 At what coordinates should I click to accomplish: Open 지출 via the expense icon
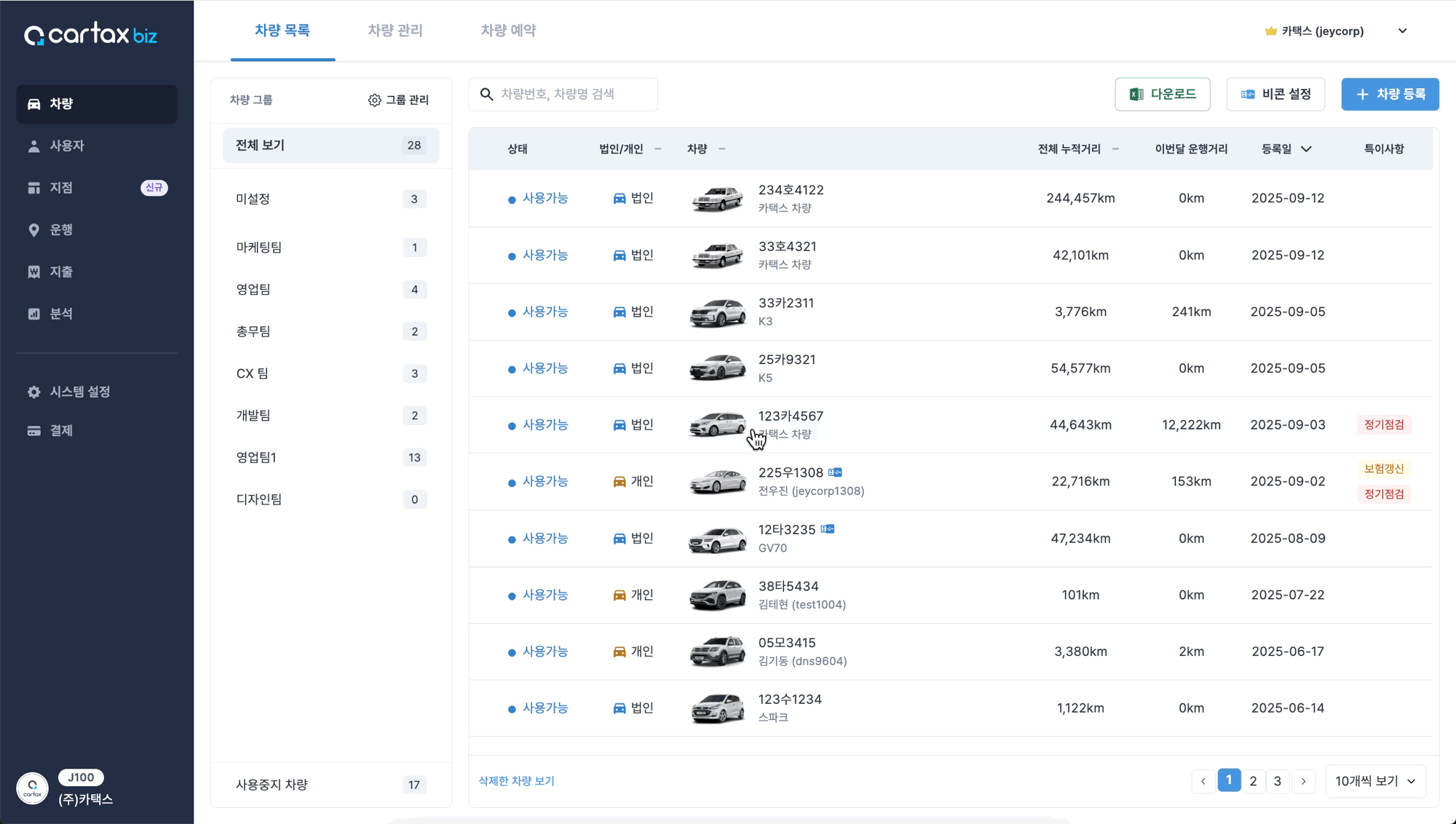[33, 272]
